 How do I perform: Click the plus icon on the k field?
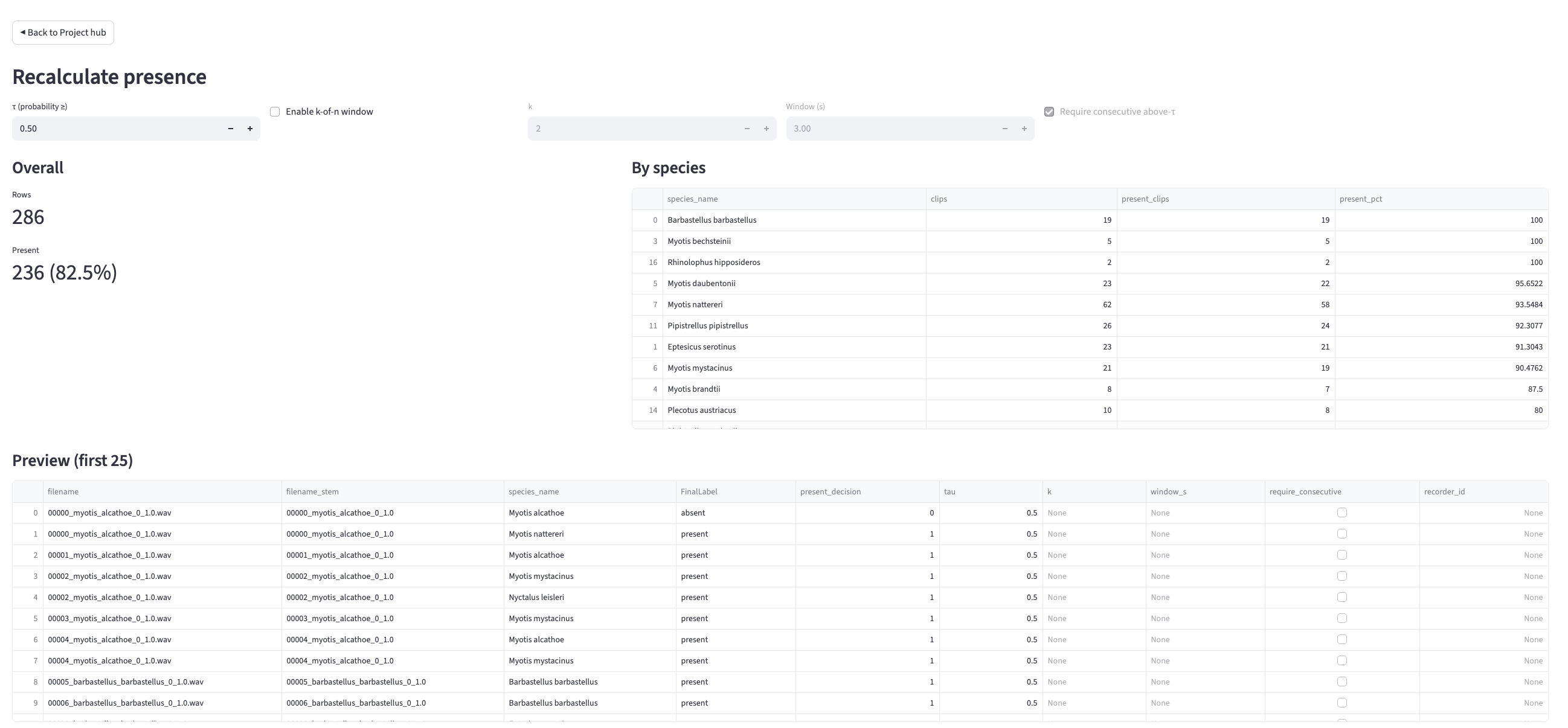point(766,129)
